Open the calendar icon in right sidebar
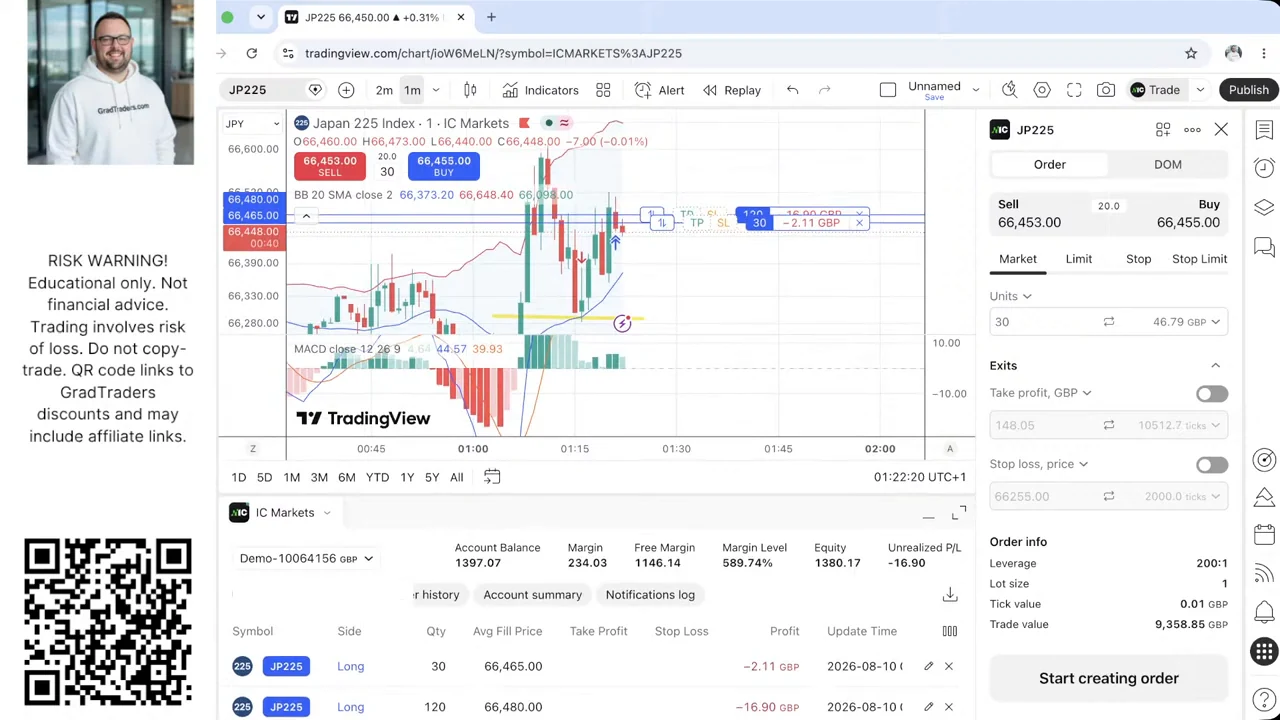 pos(1264,534)
